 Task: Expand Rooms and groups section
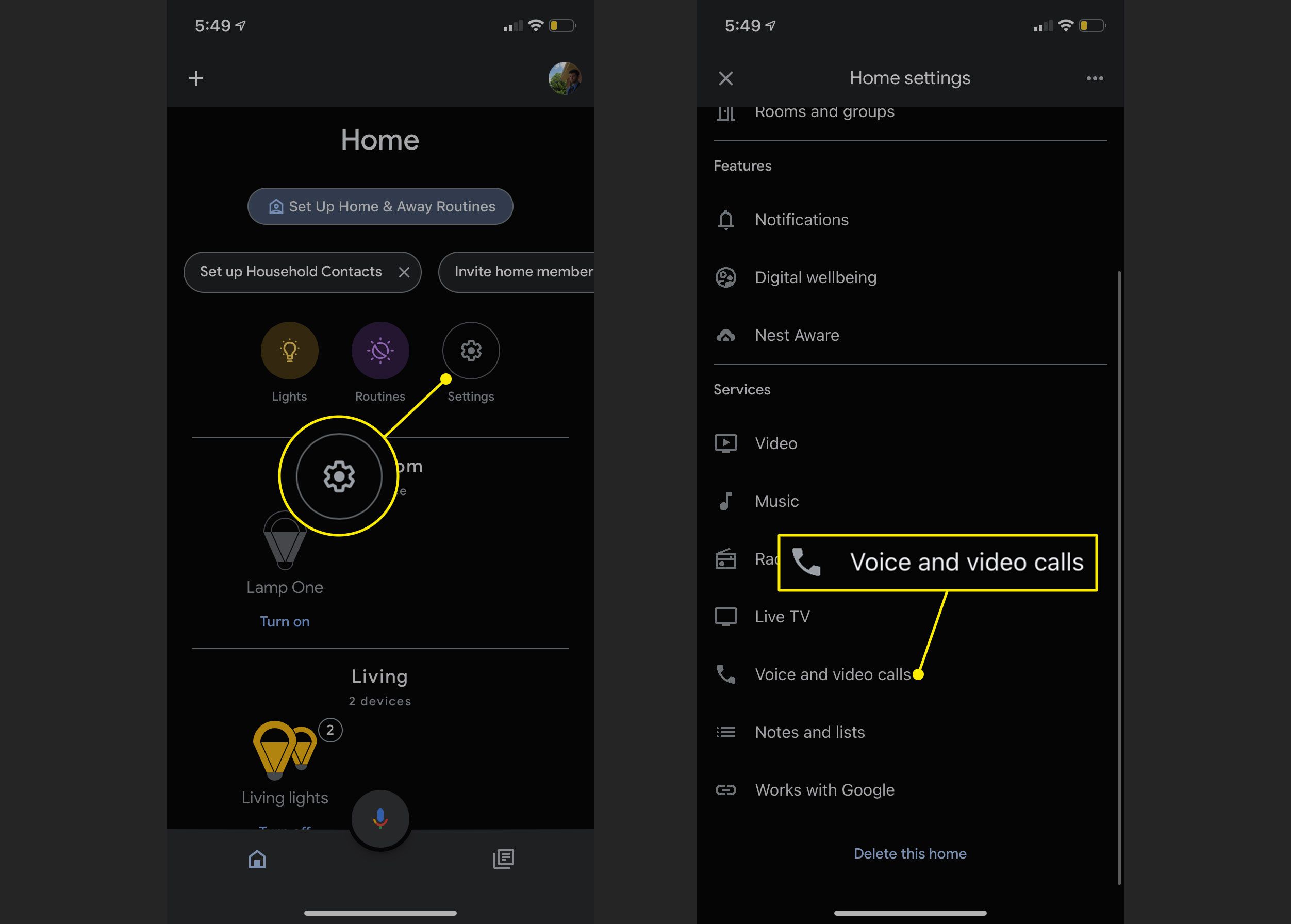(x=824, y=111)
